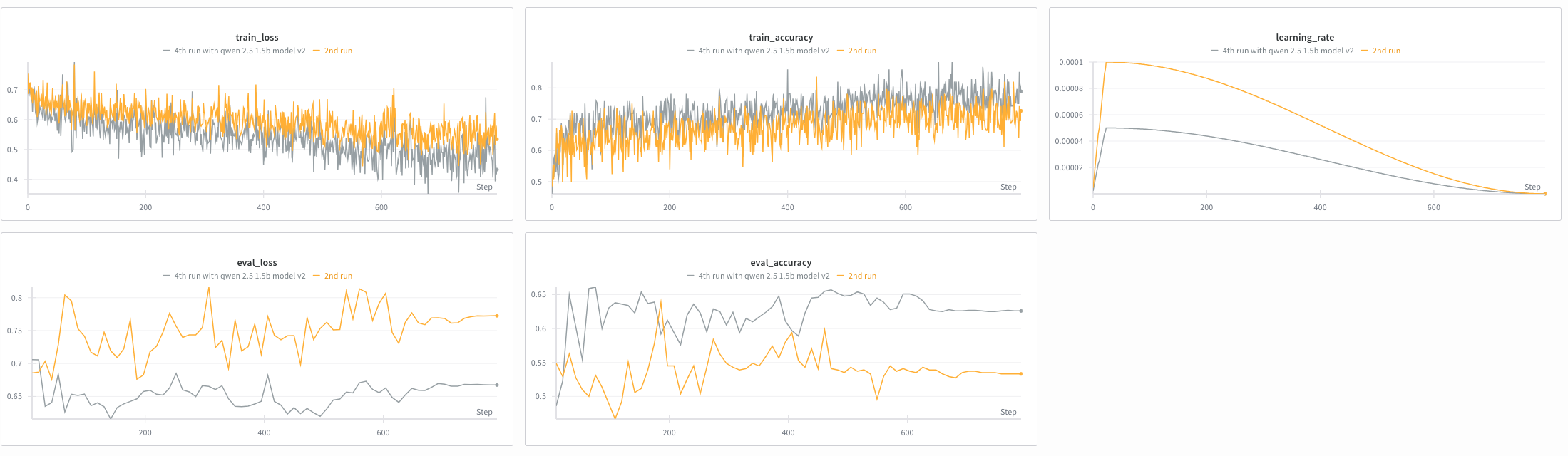Click "2nd run" legend in eval_loss chart
The image size is (1568, 456).
[338, 276]
